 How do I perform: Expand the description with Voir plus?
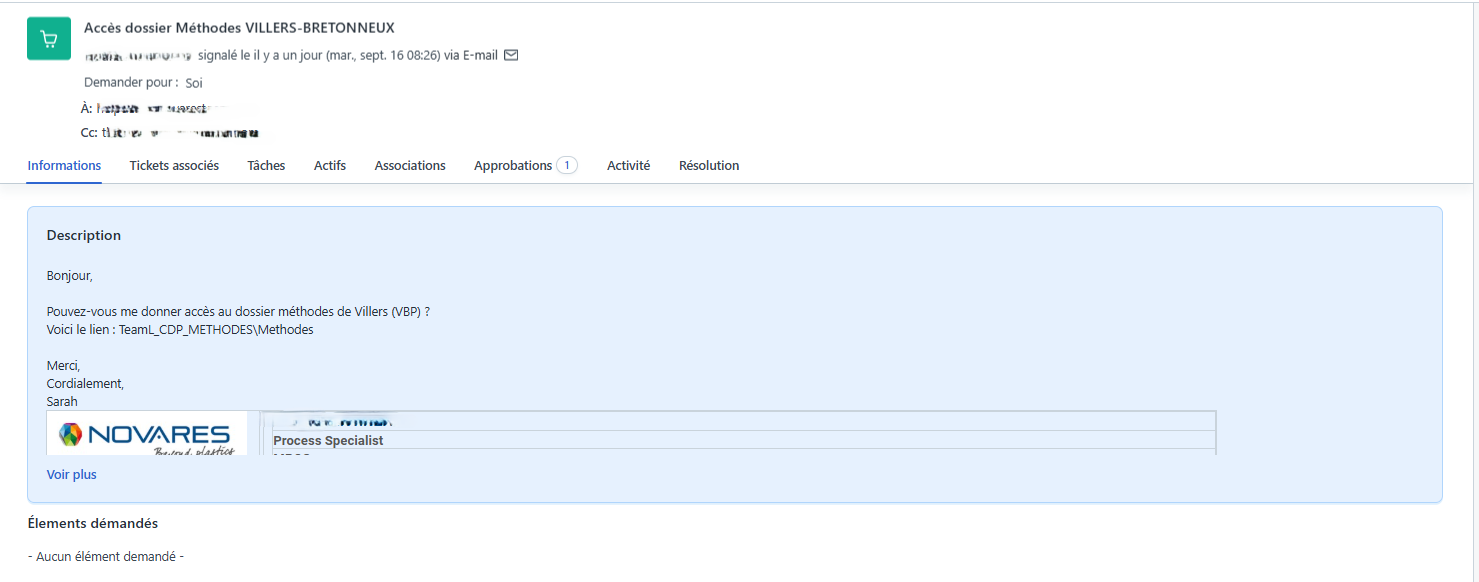point(71,473)
